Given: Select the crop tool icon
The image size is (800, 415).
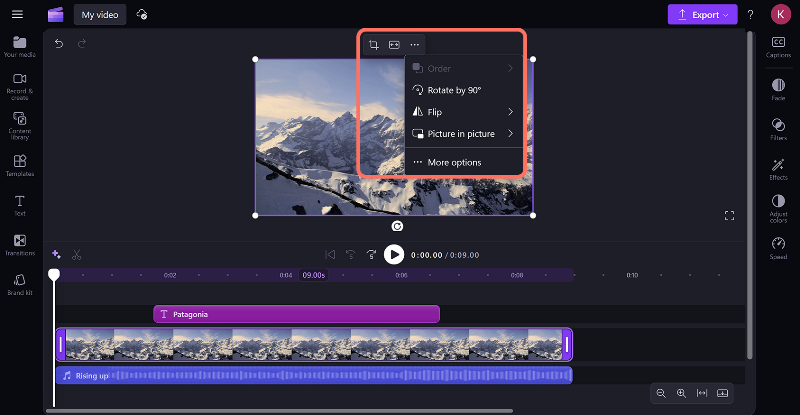Looking at the screenshot, I should (373, 45).
